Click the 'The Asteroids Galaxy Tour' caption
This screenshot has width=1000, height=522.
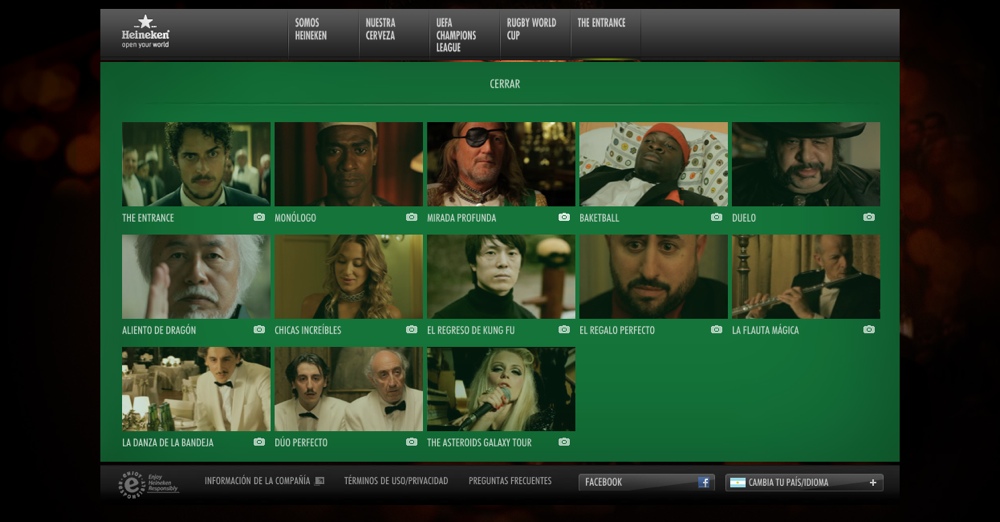point(479,442)
